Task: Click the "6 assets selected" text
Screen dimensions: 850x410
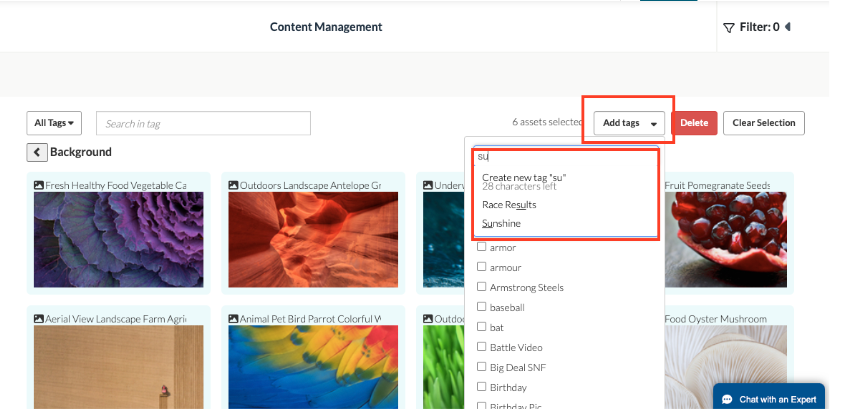Action: coord(547,122)
